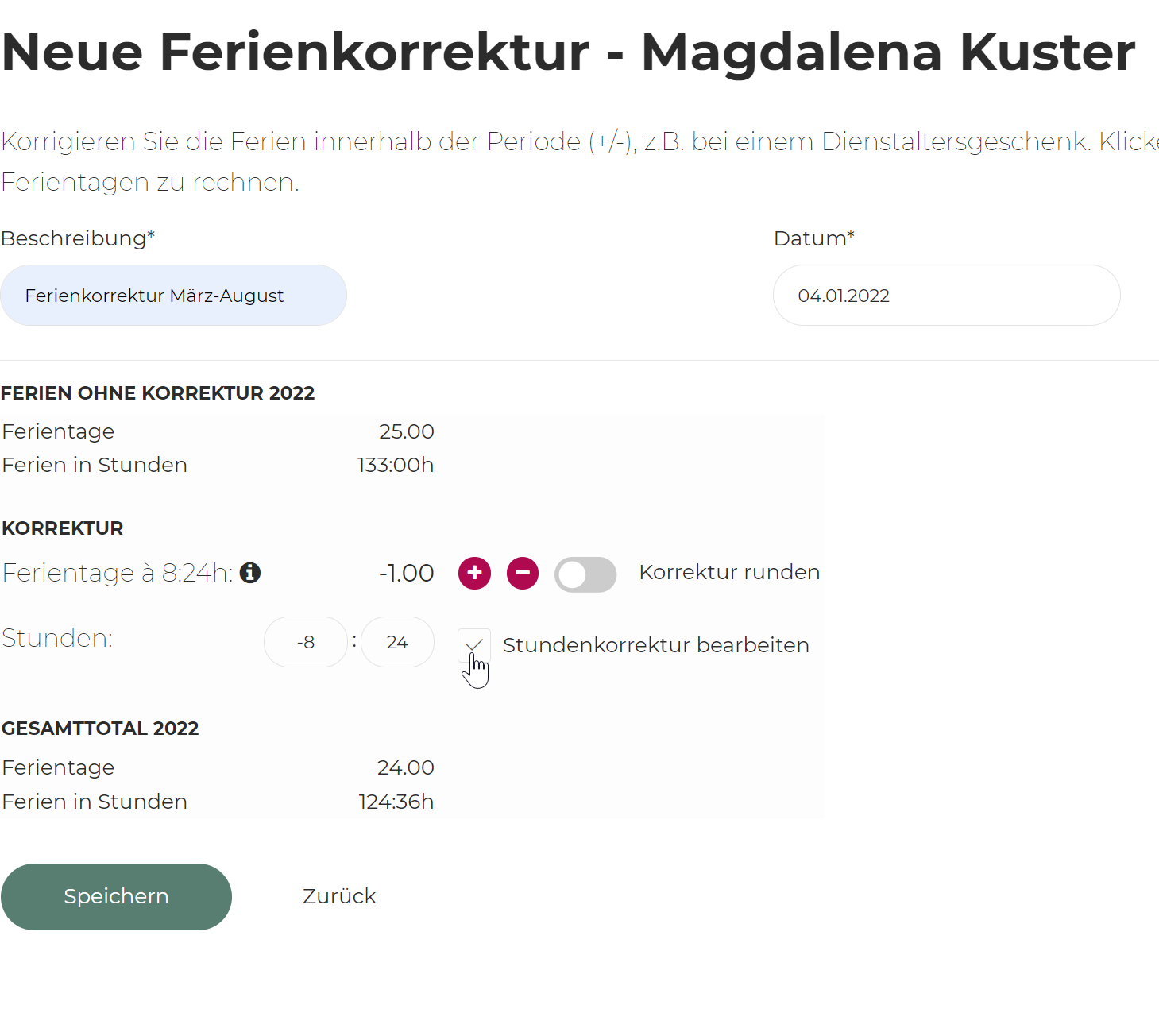Click the Neue Ferienkorrektur page heading
Image resolution: width=1159 pixels, height=1036 pixels.
[568, 52]
